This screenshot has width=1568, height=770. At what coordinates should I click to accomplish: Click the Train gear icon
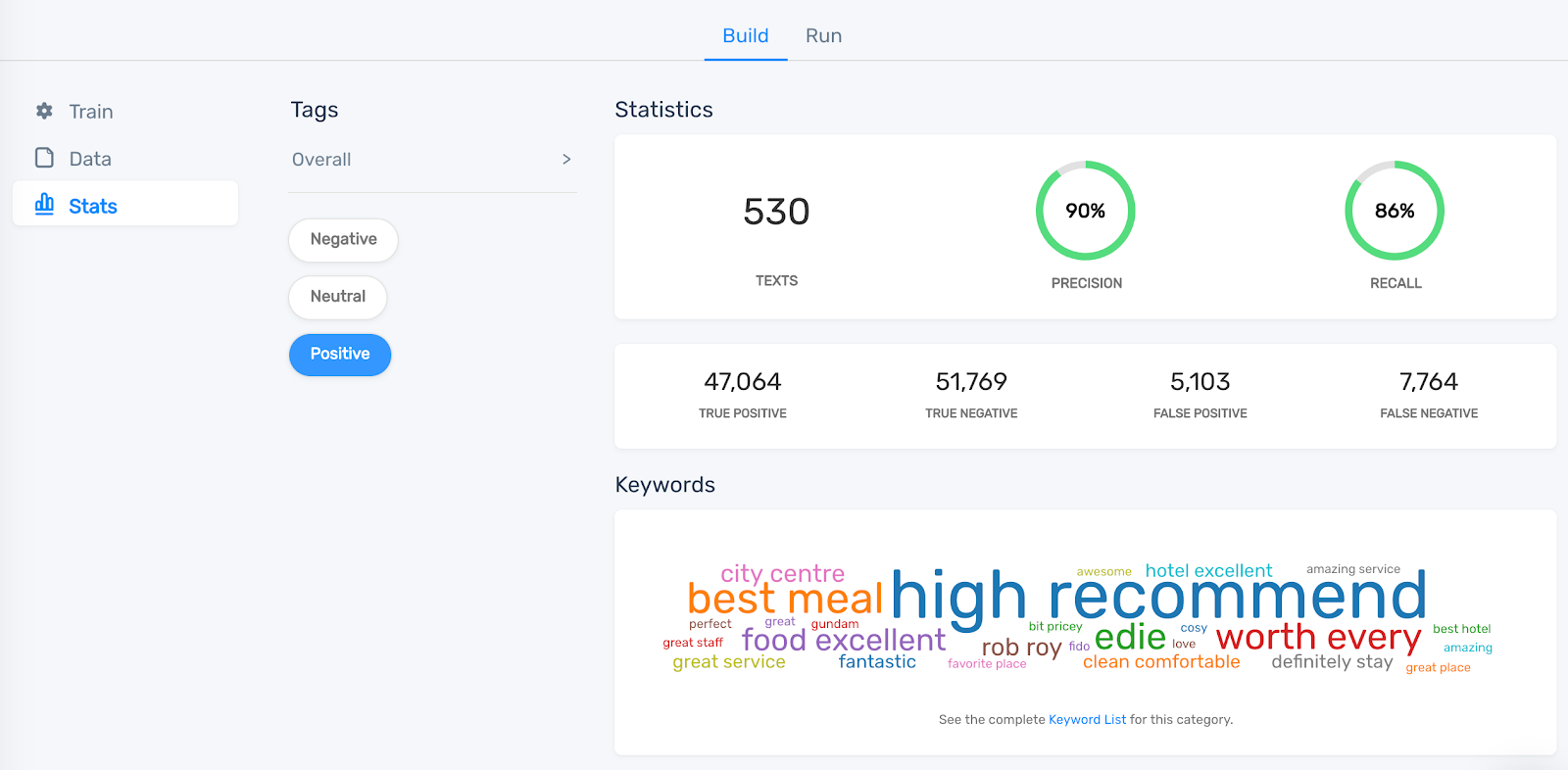click(44, 111)
